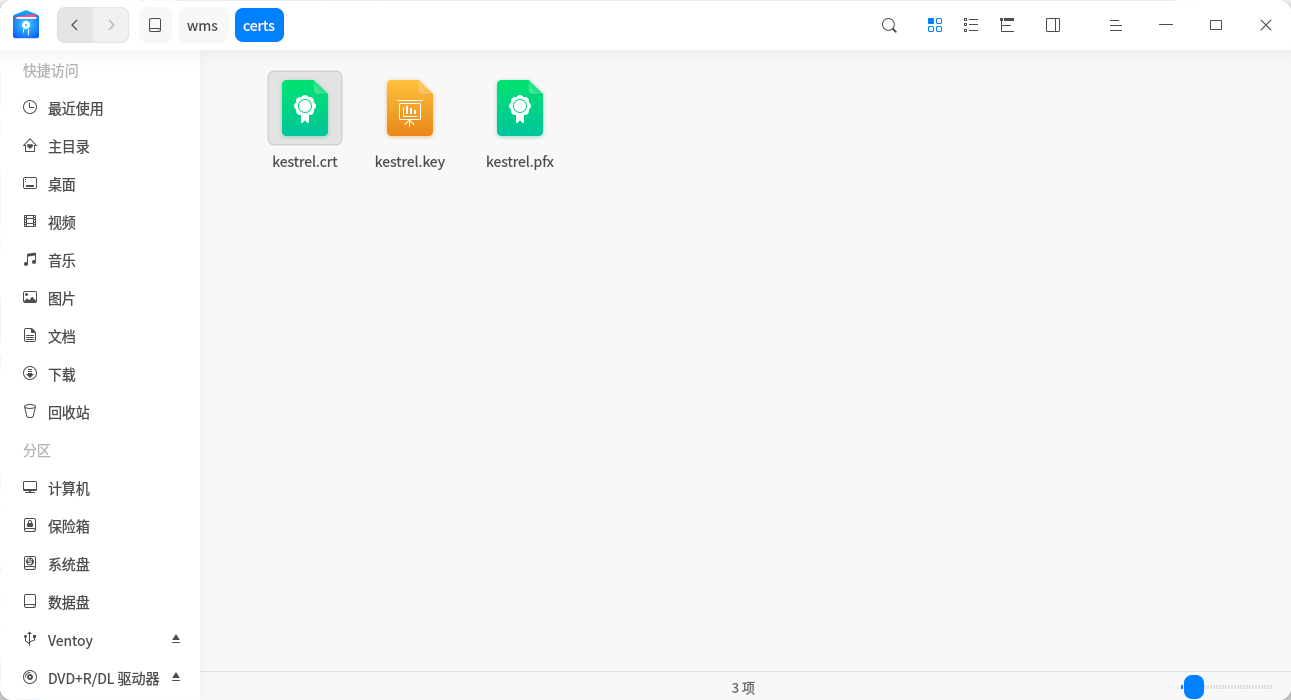Go forward with the next arrow
Screen dimensions: 1291x700
(x=111, y=25)
